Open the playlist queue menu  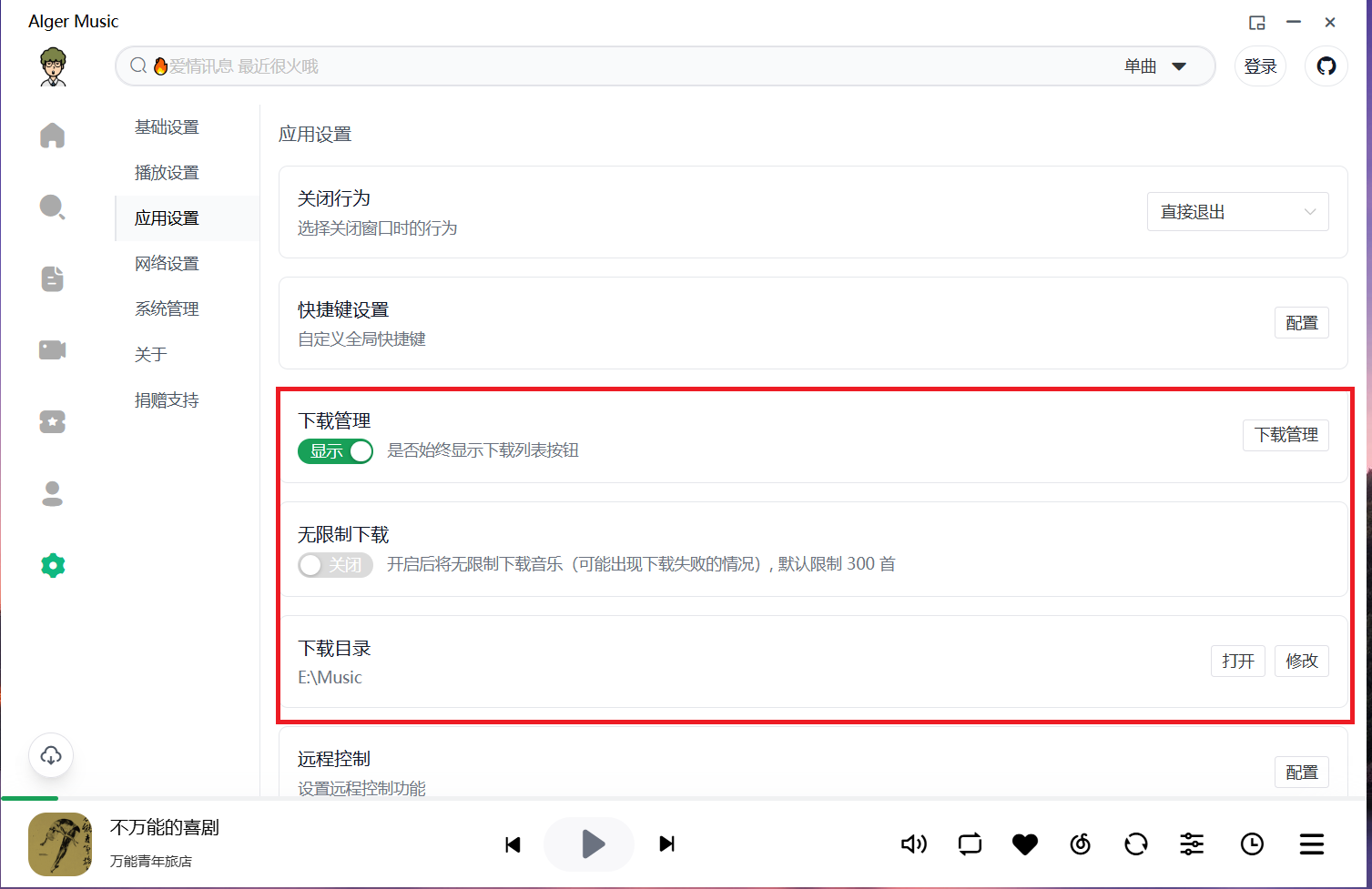pos(1312,844)
